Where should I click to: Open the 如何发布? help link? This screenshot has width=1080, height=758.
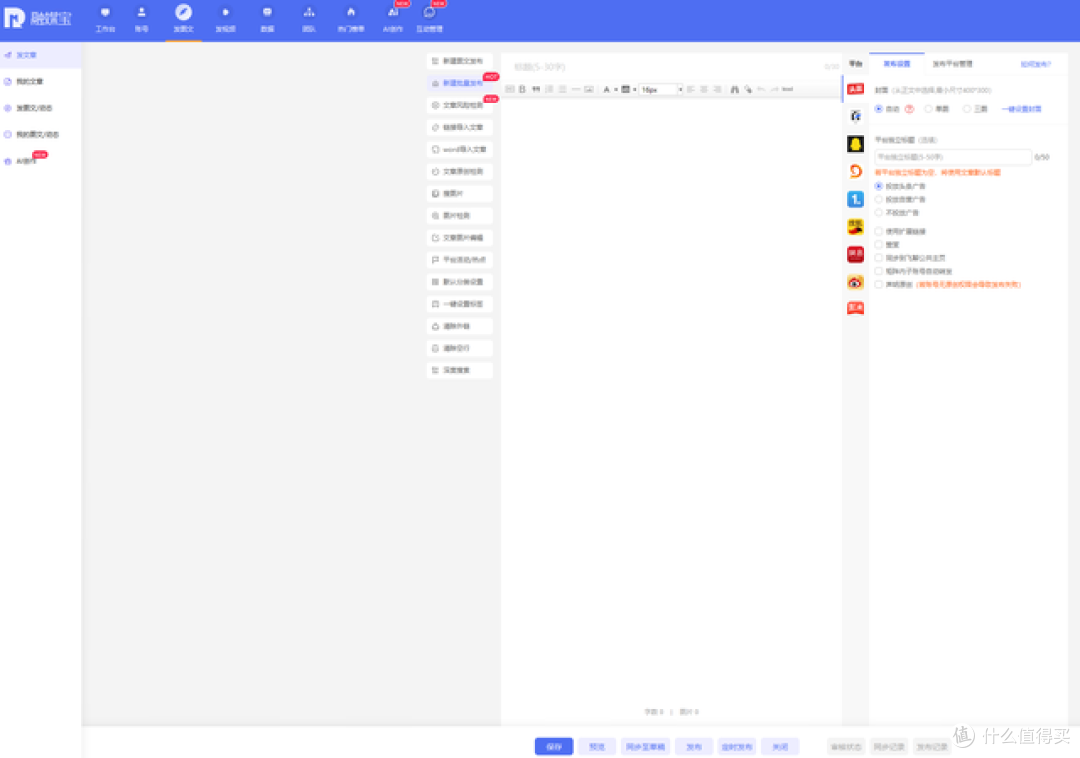[x=1035, y=64]
